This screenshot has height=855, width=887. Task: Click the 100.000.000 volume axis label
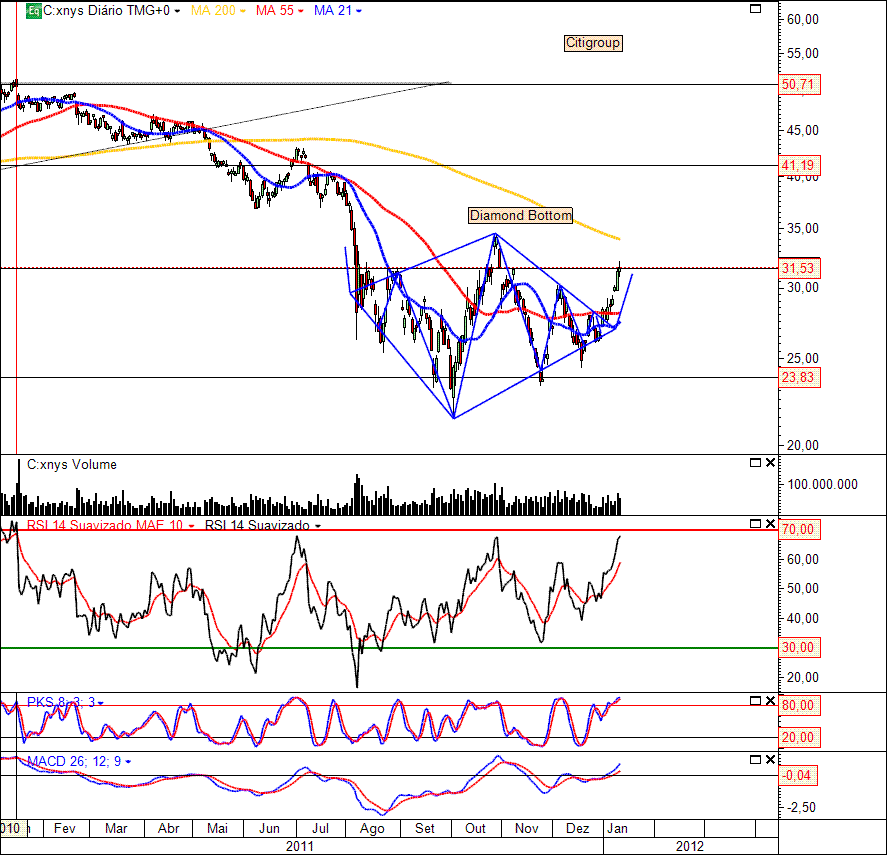(822, 484)
